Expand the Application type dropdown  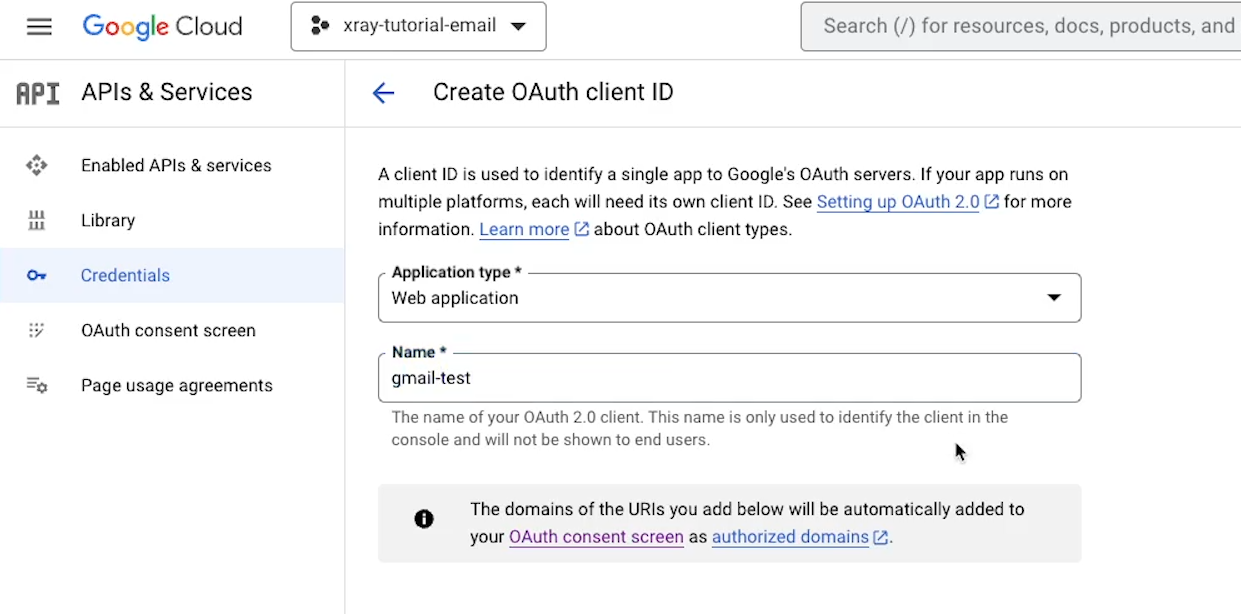pyautogui.click(x=729, y=298)
